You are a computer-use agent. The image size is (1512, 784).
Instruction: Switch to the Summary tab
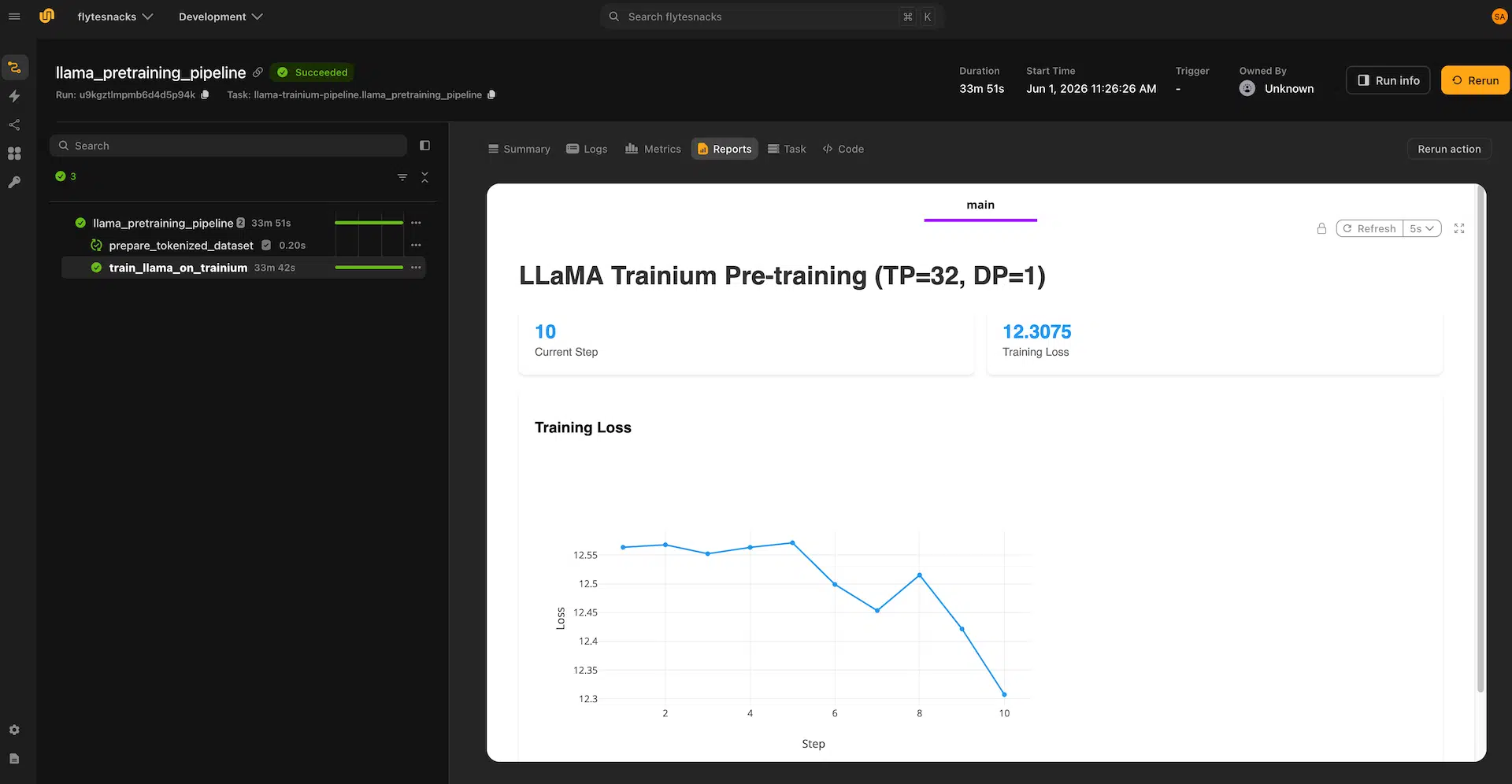click(x=519, y=149)
